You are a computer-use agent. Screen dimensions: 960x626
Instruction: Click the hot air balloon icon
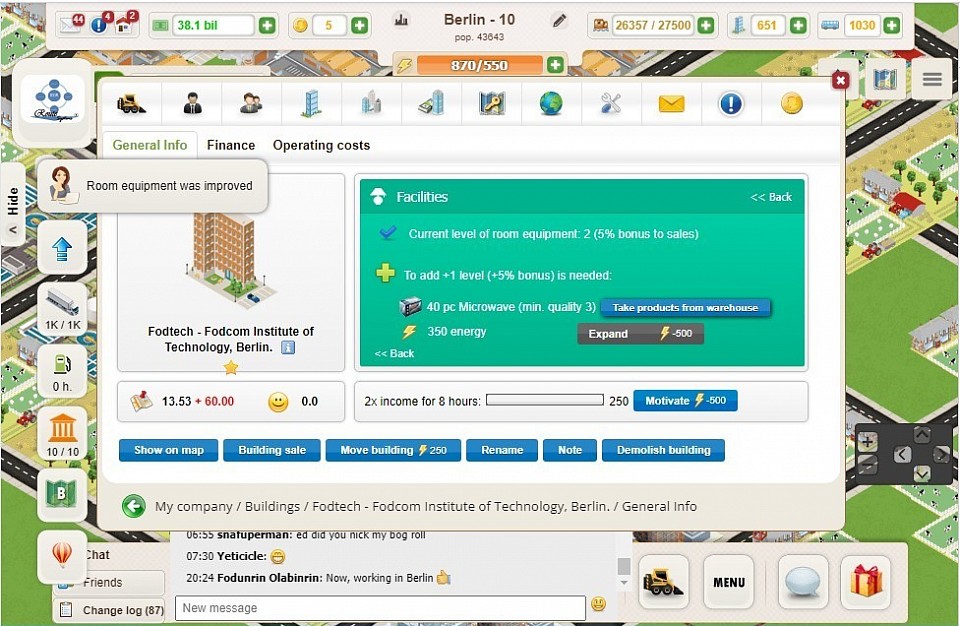click(x=62, y=556)
